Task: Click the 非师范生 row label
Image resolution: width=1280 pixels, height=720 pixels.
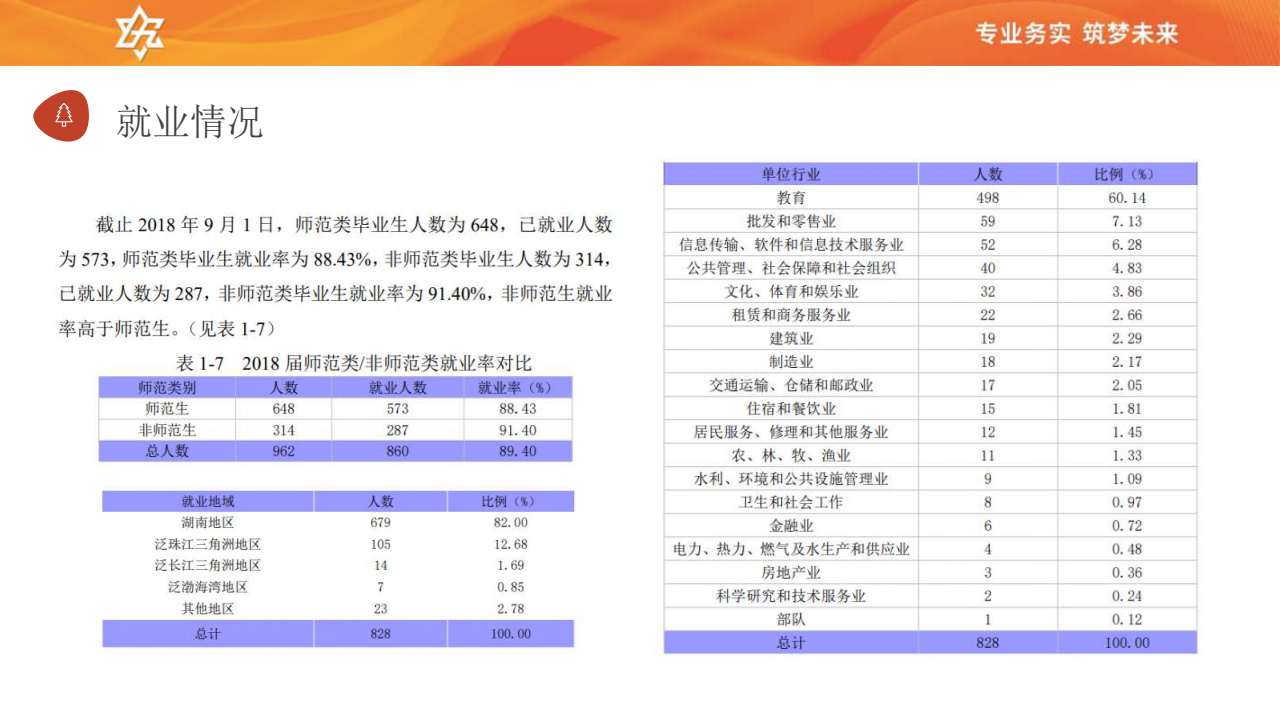Action: [x=167, y=430]
